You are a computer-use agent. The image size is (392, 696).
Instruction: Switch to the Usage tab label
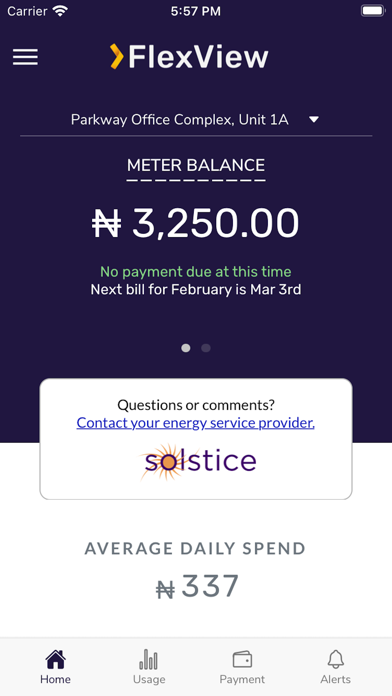click(149, 680)
